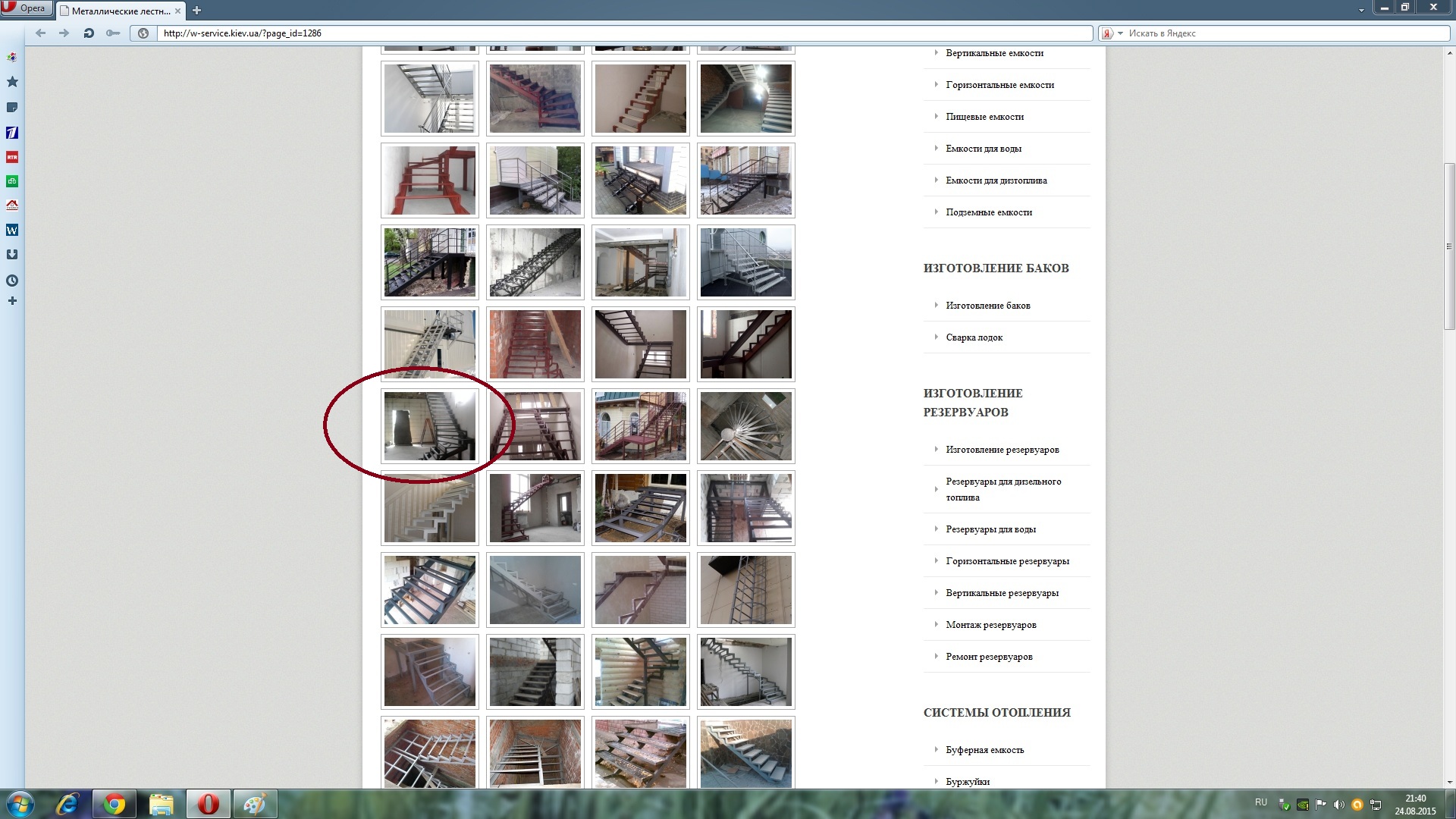Click the password manager key icon
The image size is (1456, 819).
coord(113,33)
